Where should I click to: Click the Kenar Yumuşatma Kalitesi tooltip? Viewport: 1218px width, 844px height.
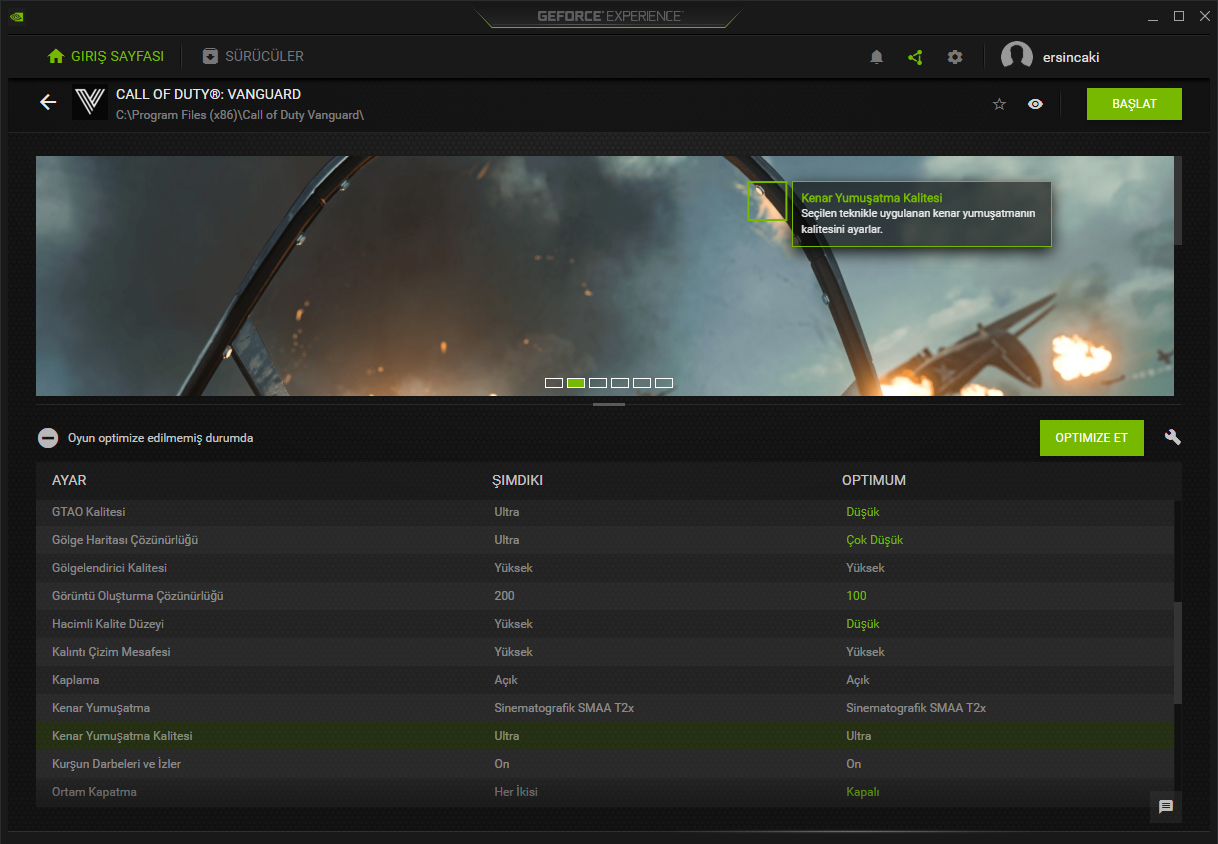pyautogui.click(x=922, y=214)
